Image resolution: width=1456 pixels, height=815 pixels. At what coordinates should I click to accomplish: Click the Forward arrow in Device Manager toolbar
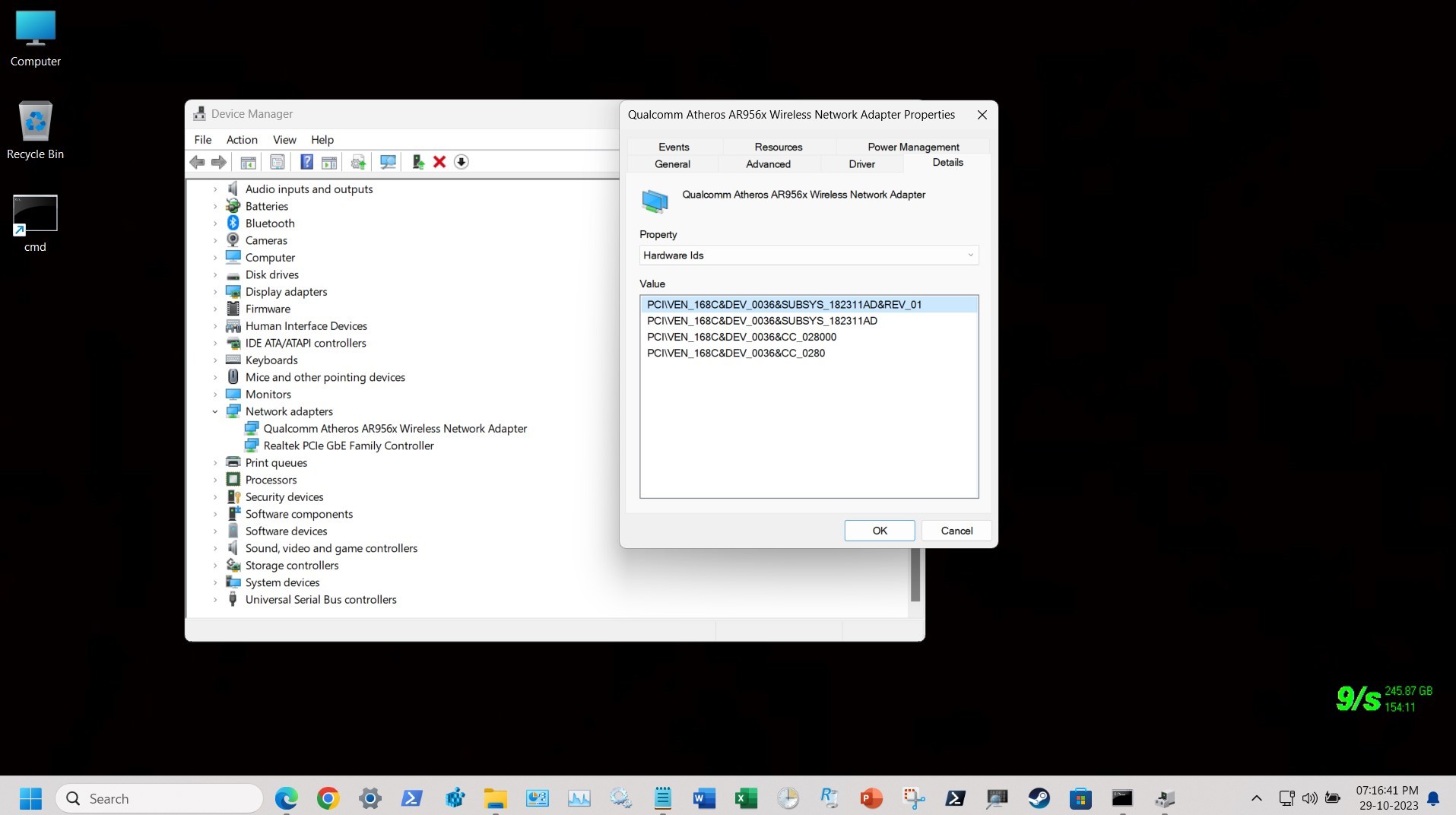click(x=219, y=162)
